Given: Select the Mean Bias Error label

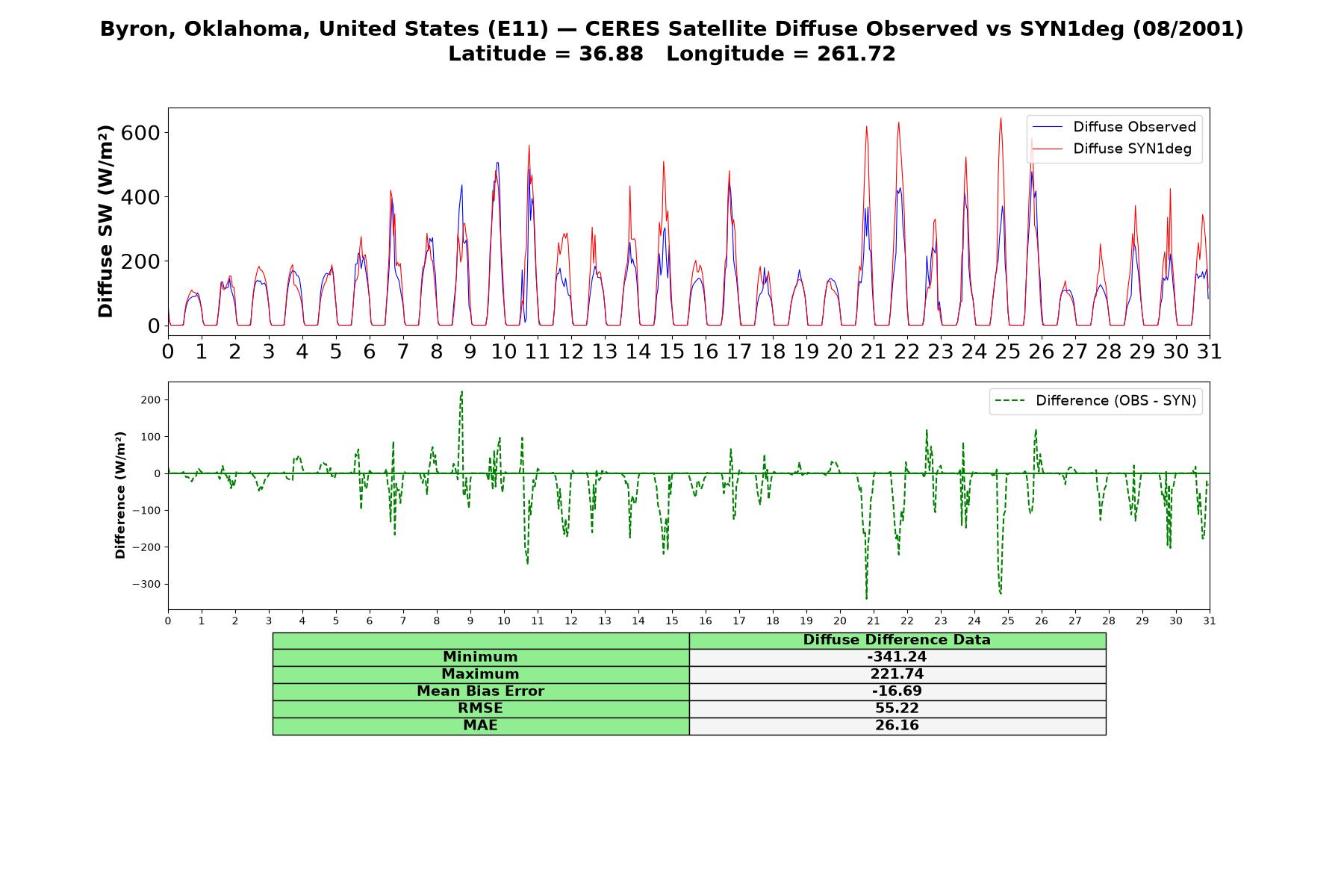Looking at the screenshot, I should pos(480,691).
